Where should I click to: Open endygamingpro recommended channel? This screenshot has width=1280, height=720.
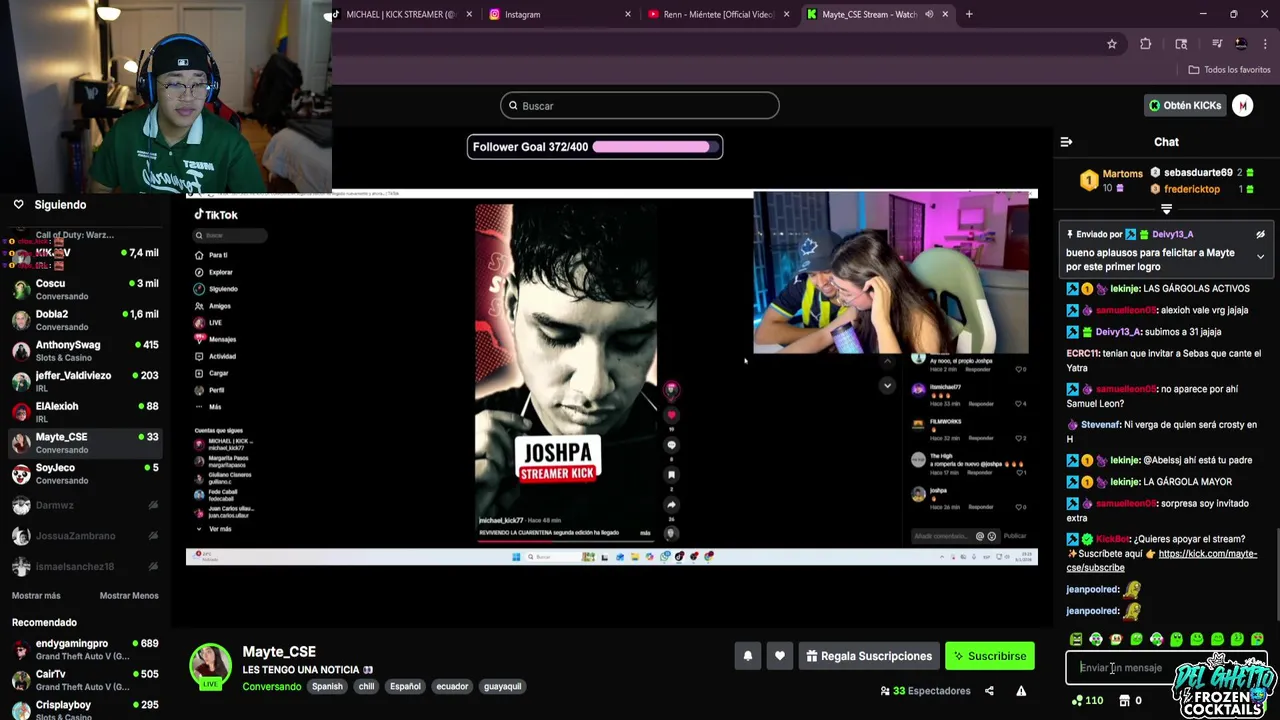click(x=85, y=649)
